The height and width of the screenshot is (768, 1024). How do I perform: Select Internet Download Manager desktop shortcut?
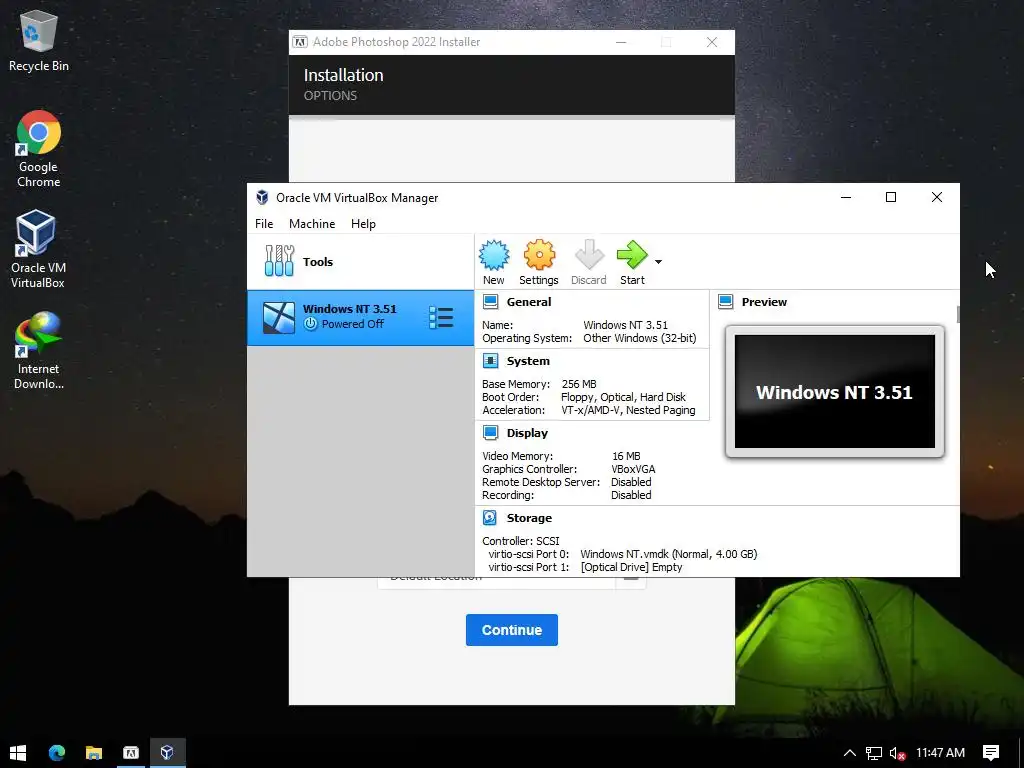[x=39, y=351]
